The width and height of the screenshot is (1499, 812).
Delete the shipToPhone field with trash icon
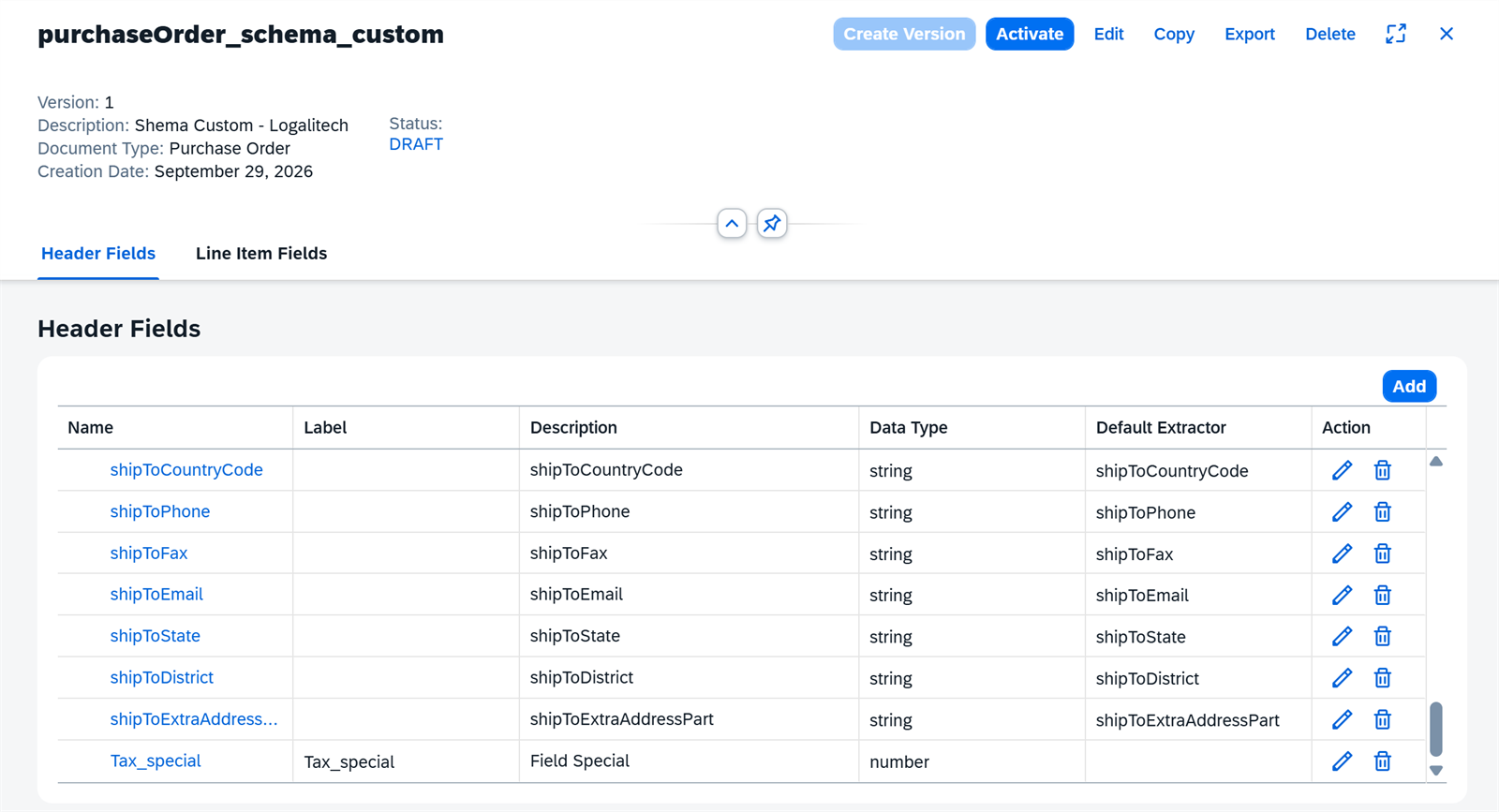(1382, 512)
